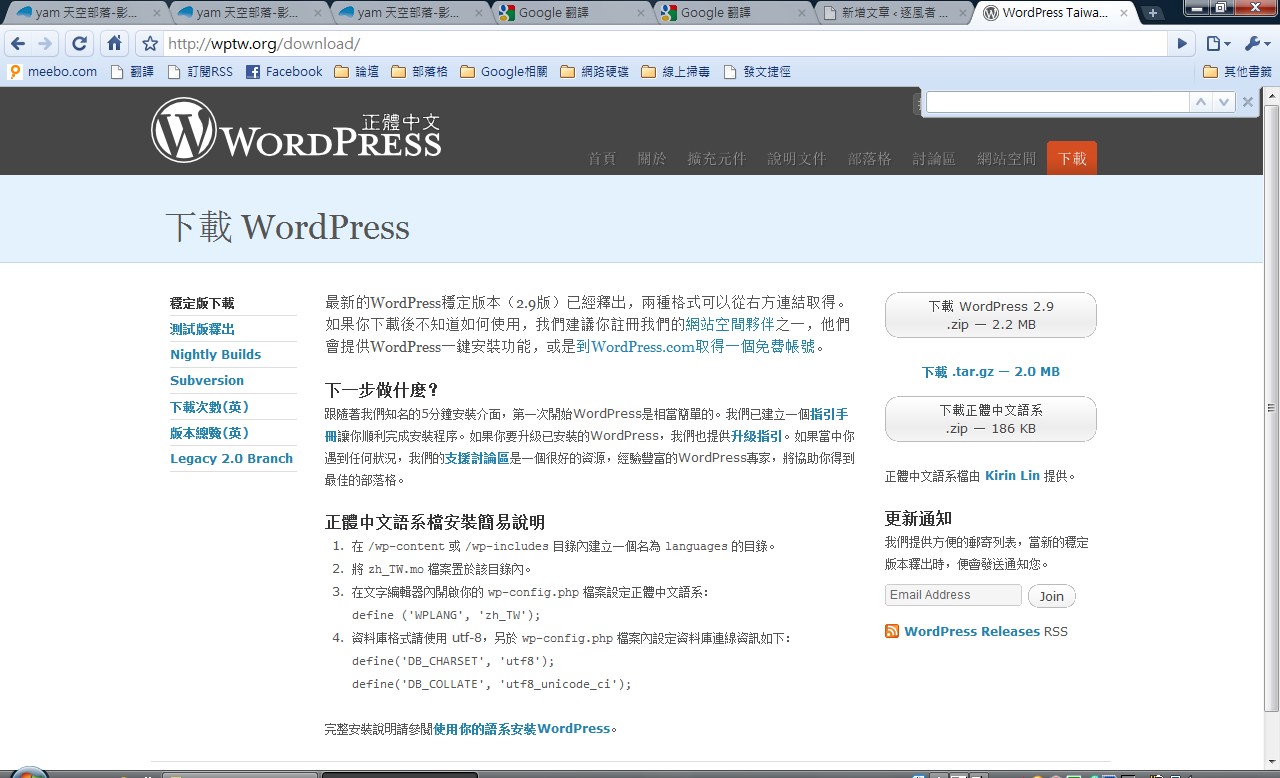Screen dimensions: 1280x778
Task: Open the Subversion sidebar link
Action: (207, 380)
